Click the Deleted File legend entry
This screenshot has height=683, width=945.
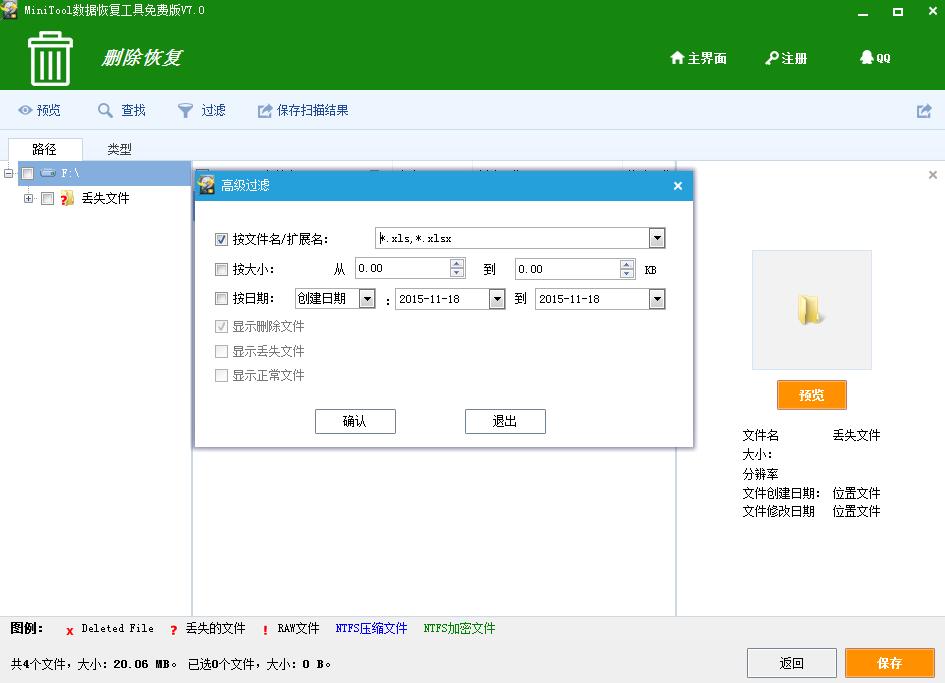pyautogui.click(x=110, y=629)
